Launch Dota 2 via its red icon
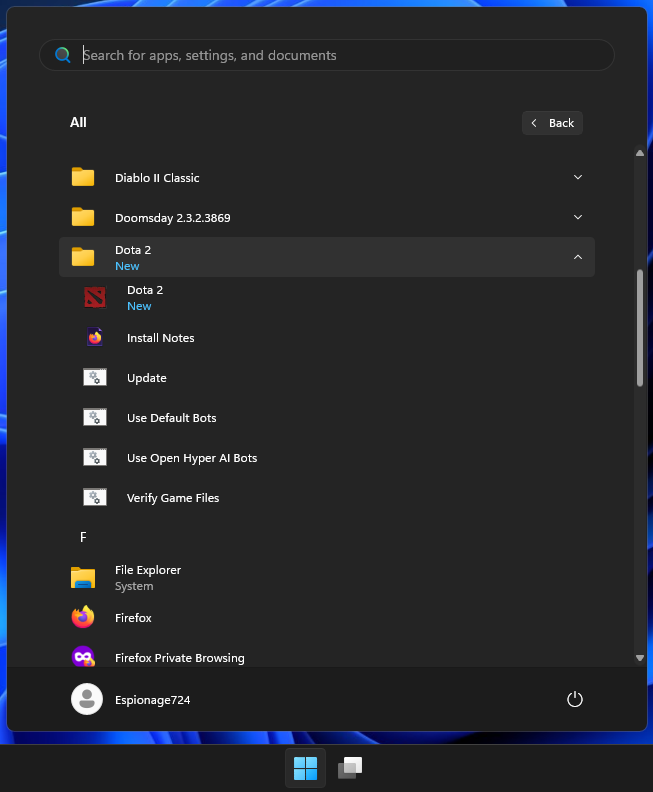 [95, 297]
